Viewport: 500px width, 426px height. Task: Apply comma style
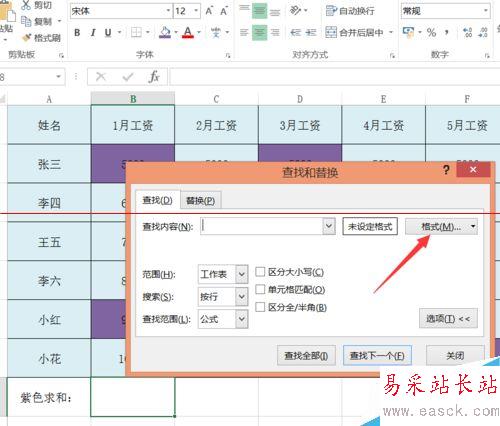click(447, 33)
